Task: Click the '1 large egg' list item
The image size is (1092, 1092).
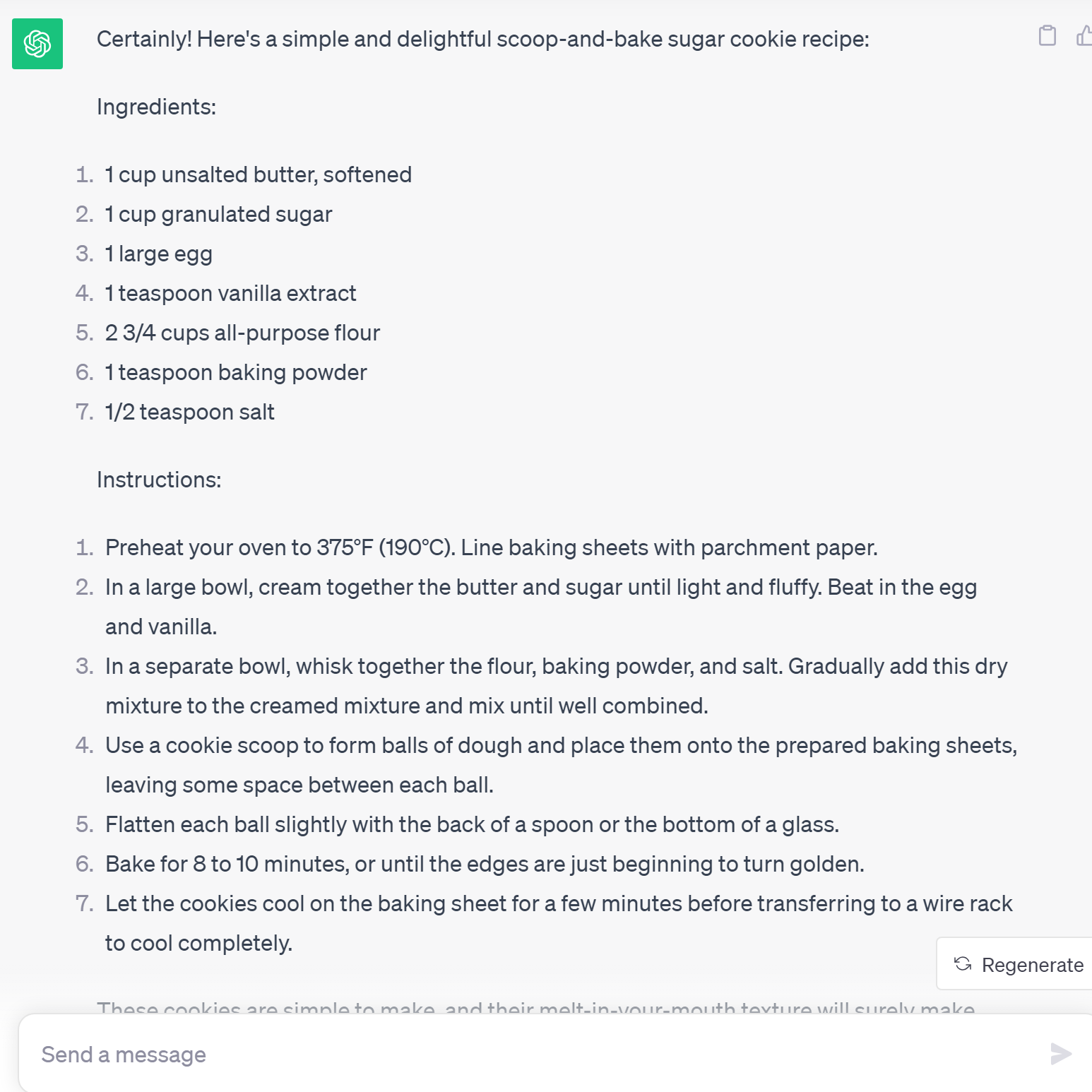Action: coord(158,254)
